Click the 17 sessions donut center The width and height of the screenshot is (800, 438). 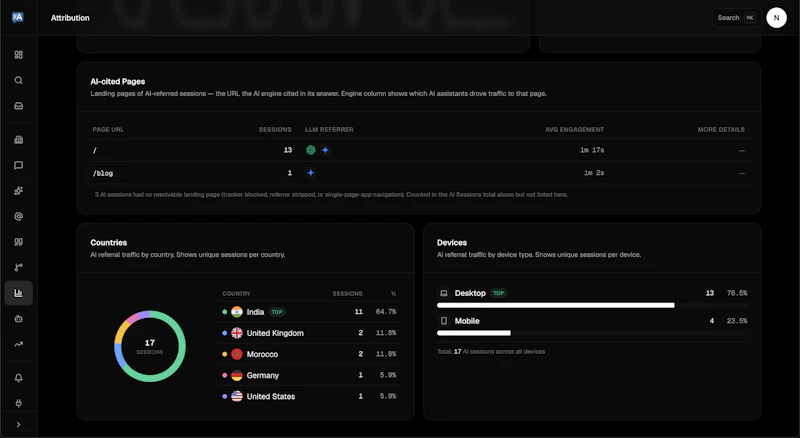(149, 346)
